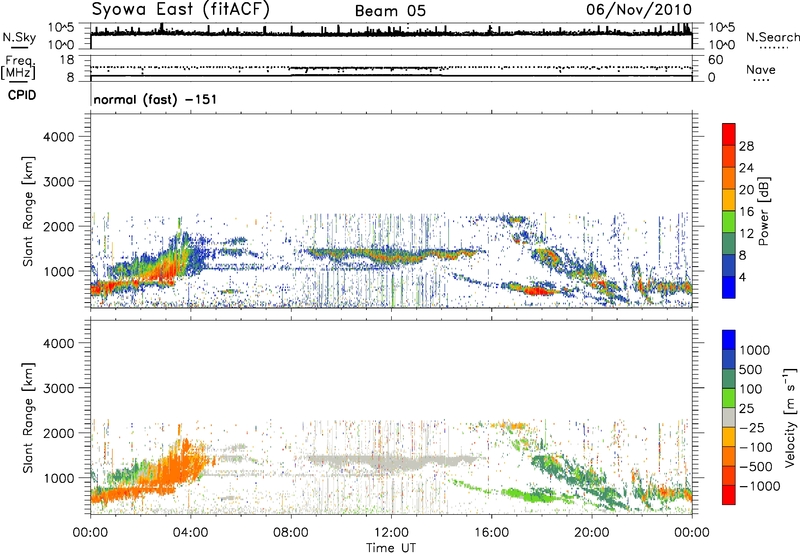
Task: Click the 'Time UT' axis label
Action: click(x=391, y=548)
